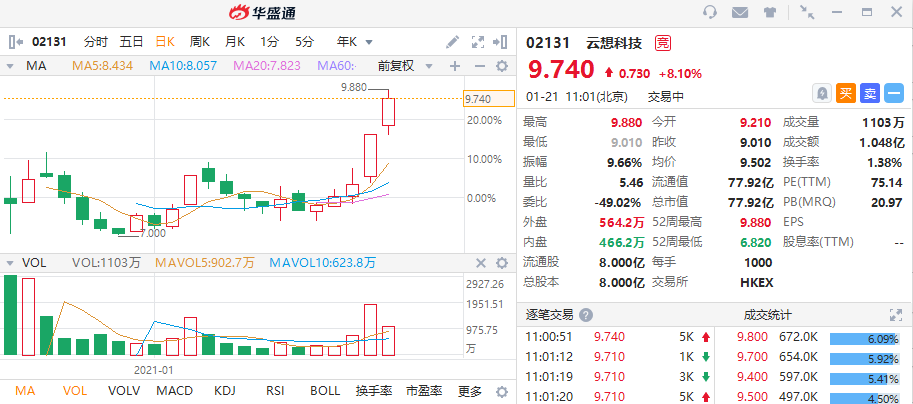This screenshot has width=913, height=404.
Task: Click the shrink window arrows icon
Action: tap(807, 12)
